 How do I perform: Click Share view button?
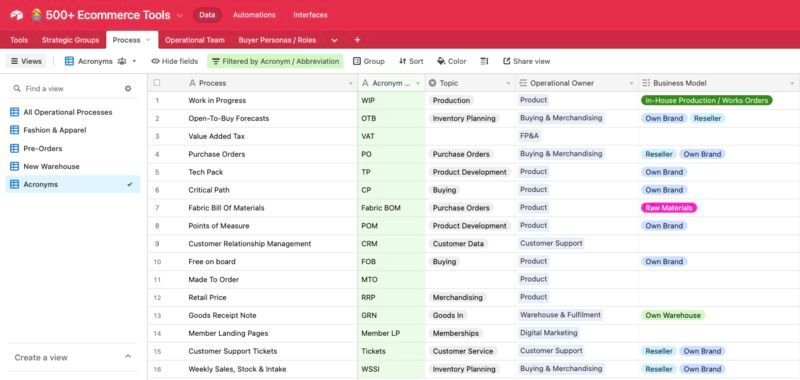click(527, 61)
